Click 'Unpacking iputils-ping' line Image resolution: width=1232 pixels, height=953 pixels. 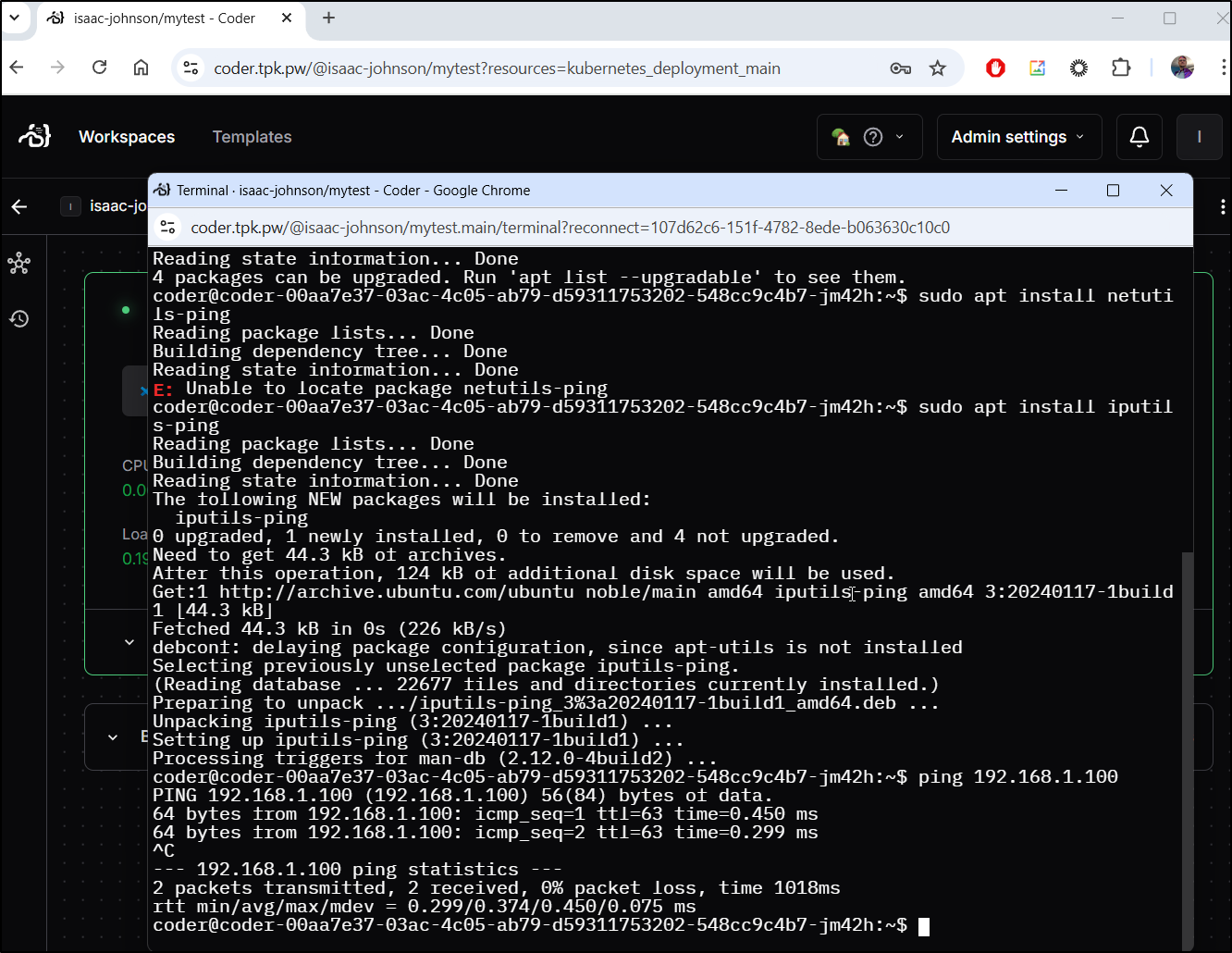[413, 722]
